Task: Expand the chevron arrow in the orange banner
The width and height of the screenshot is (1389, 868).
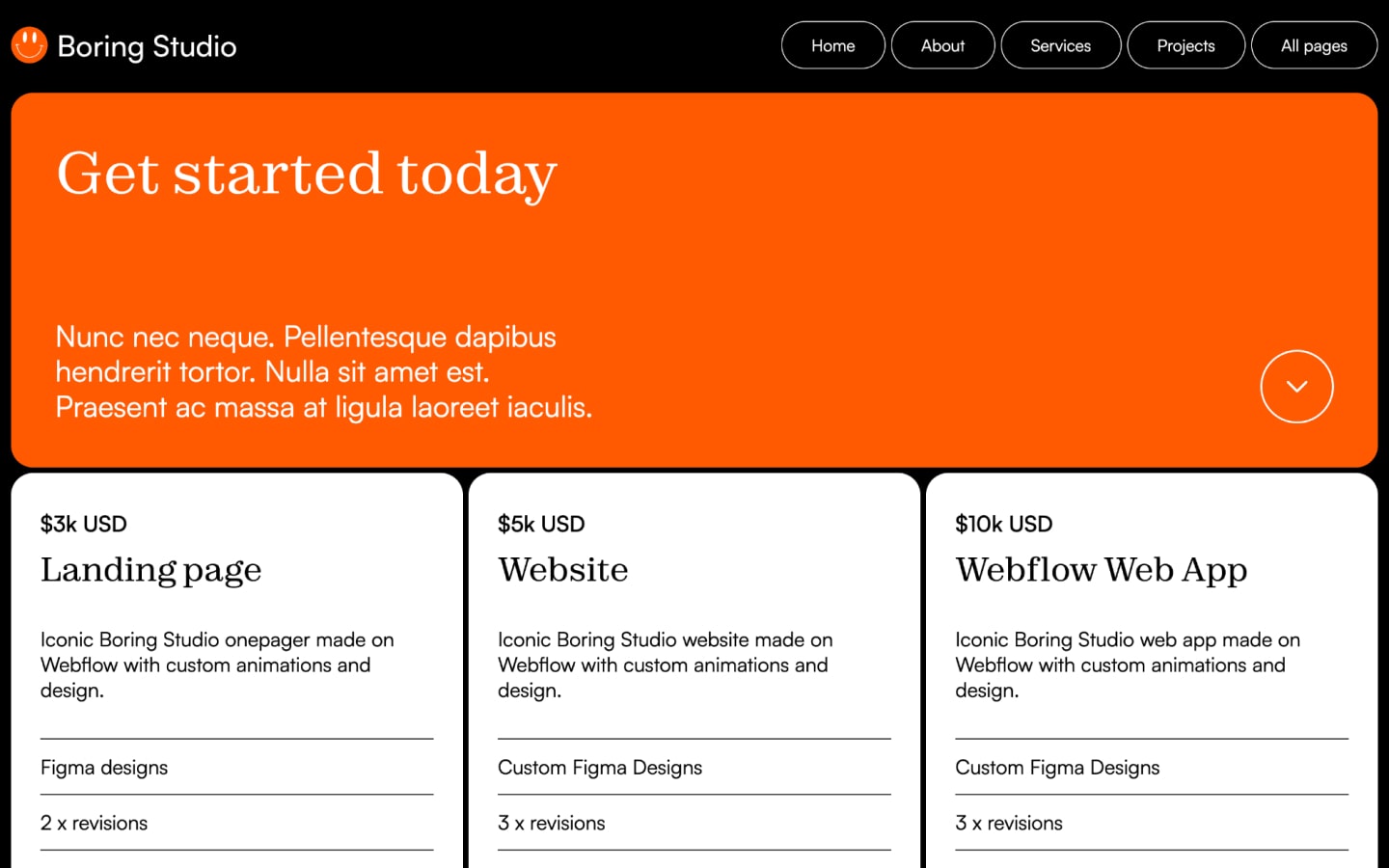Action: point(1296,386)
